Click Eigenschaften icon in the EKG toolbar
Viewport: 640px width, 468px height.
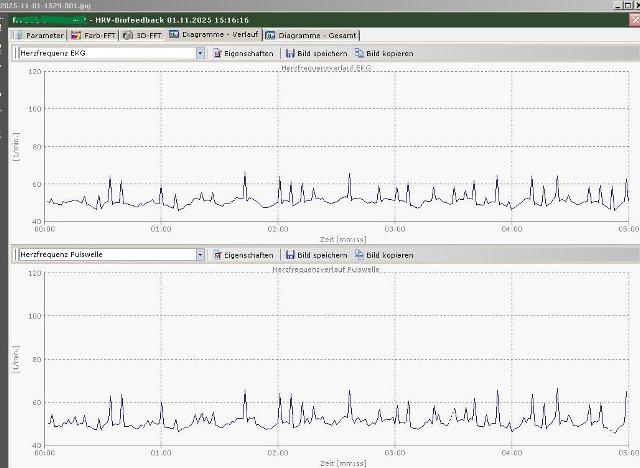217,53
